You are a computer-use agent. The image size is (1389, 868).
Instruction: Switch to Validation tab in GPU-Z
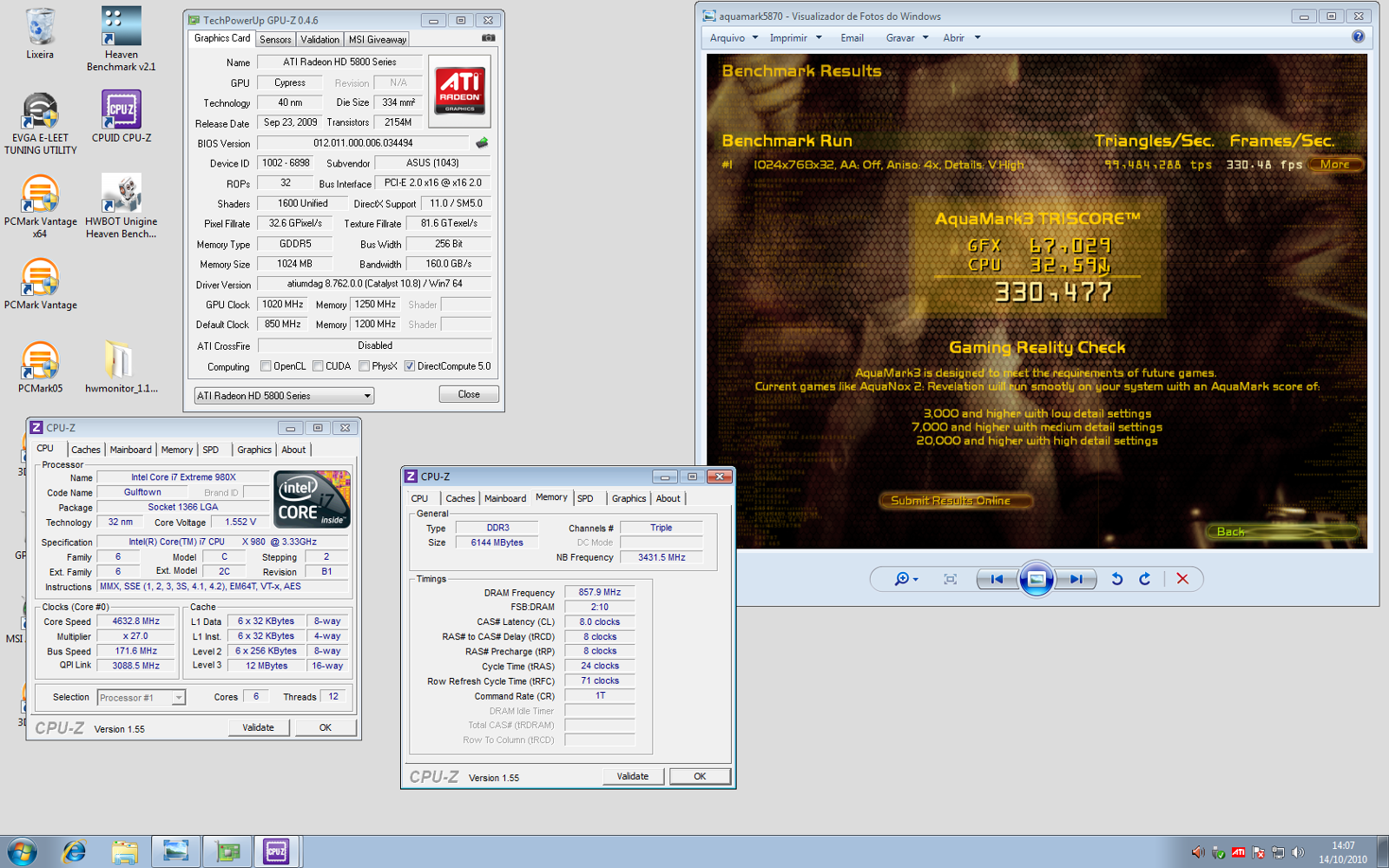click(319, 39)
